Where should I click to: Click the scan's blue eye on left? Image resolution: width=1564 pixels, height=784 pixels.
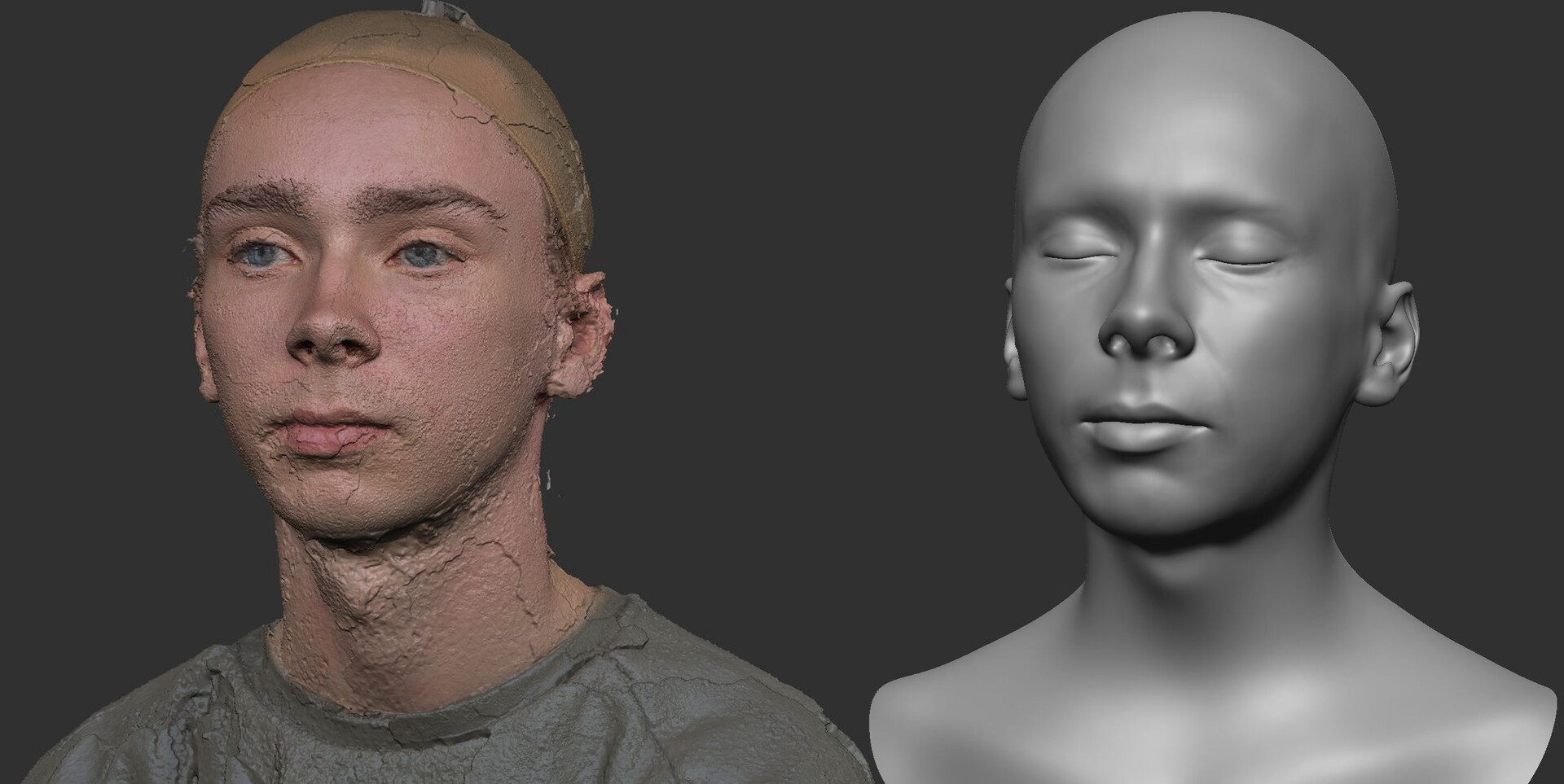263,255
